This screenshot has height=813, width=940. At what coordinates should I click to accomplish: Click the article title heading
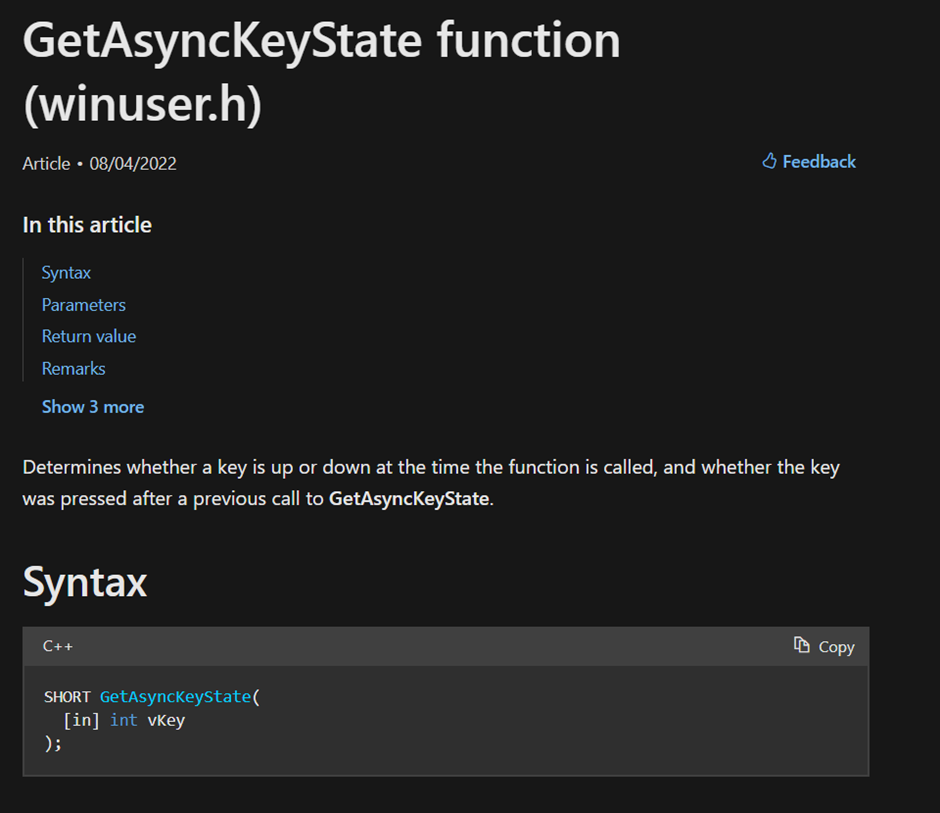click(x=321, y=71)
